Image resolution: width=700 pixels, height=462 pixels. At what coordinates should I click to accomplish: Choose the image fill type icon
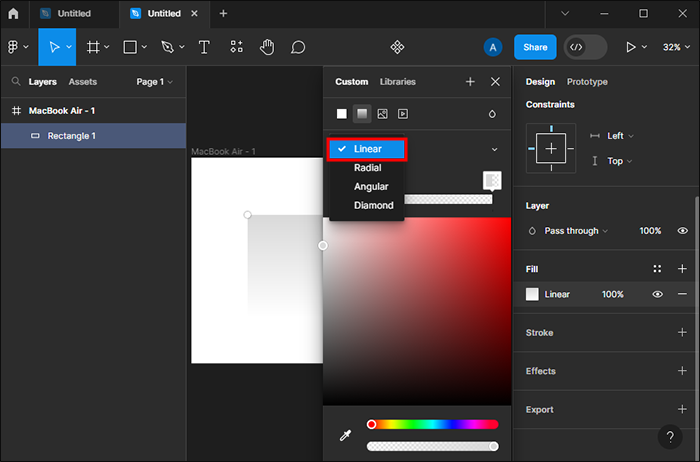pos(382,114)
